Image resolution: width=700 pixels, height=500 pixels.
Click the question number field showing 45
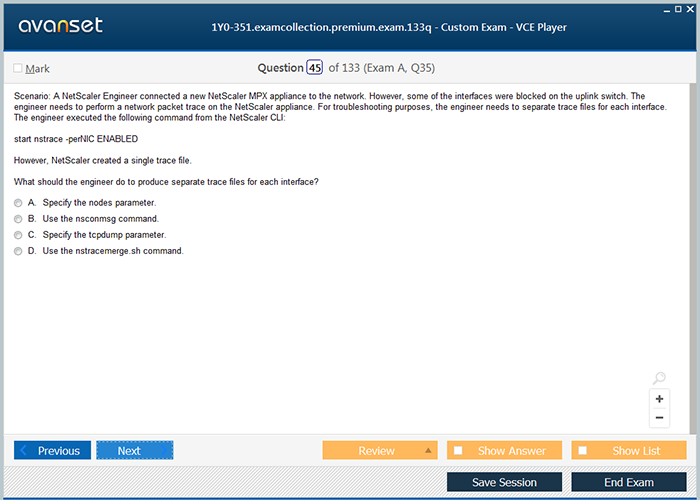click(315, 68)
